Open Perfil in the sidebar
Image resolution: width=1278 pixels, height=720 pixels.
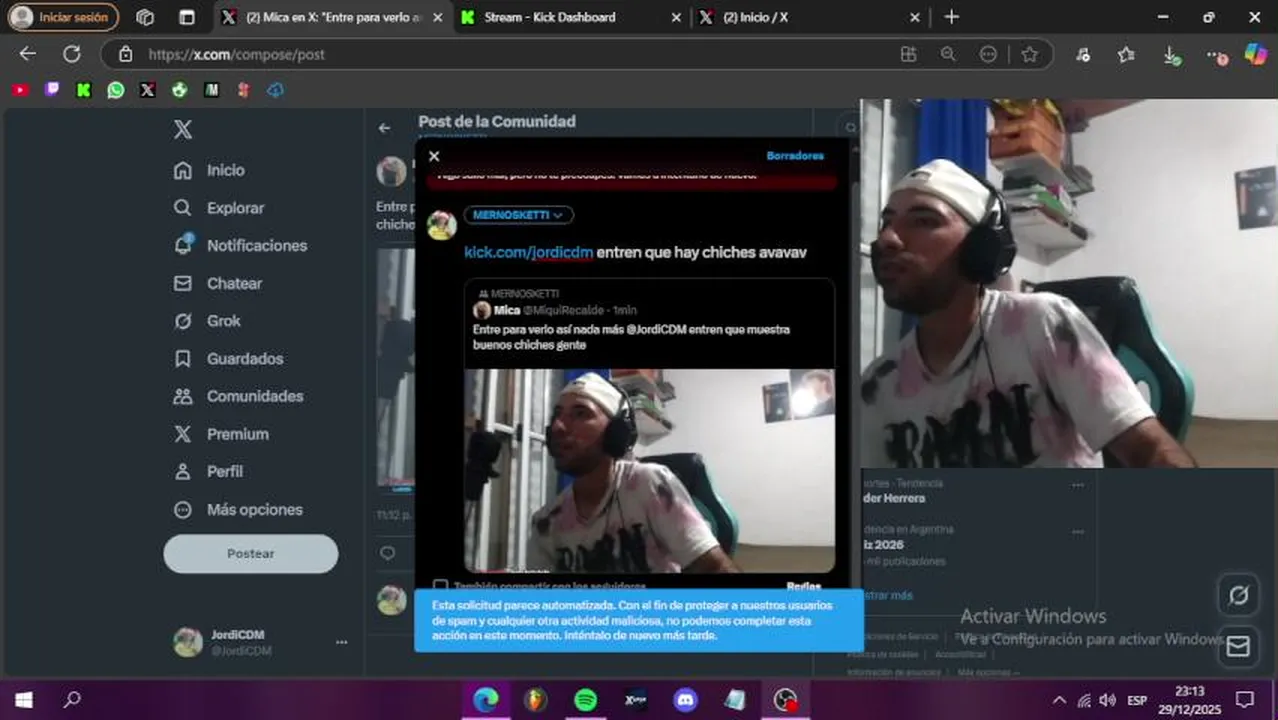coord(208,471)
